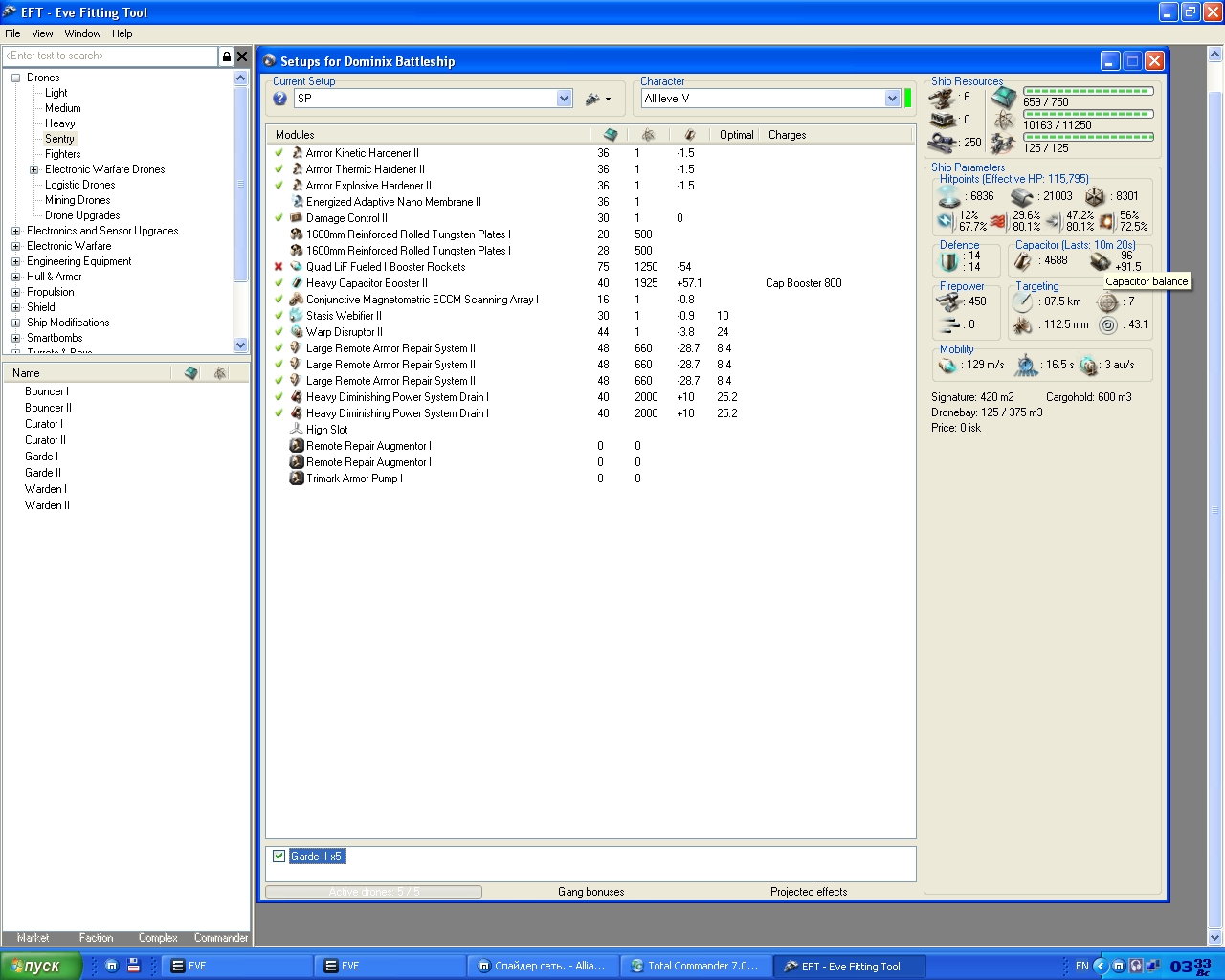The width and height of the screenshot is (1225, 980).
Task: Click the CPU usage bar 659 / 750
Action: coord(1088,91)
